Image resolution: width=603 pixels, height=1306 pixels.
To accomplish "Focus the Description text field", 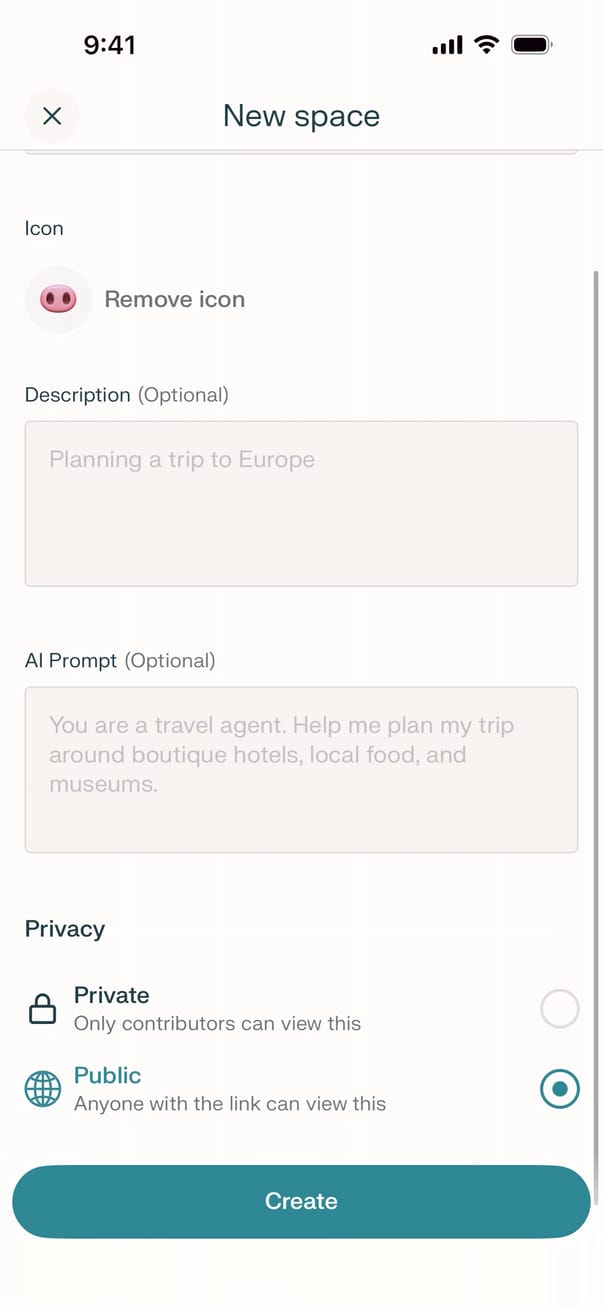I will [x=301, y=503].
